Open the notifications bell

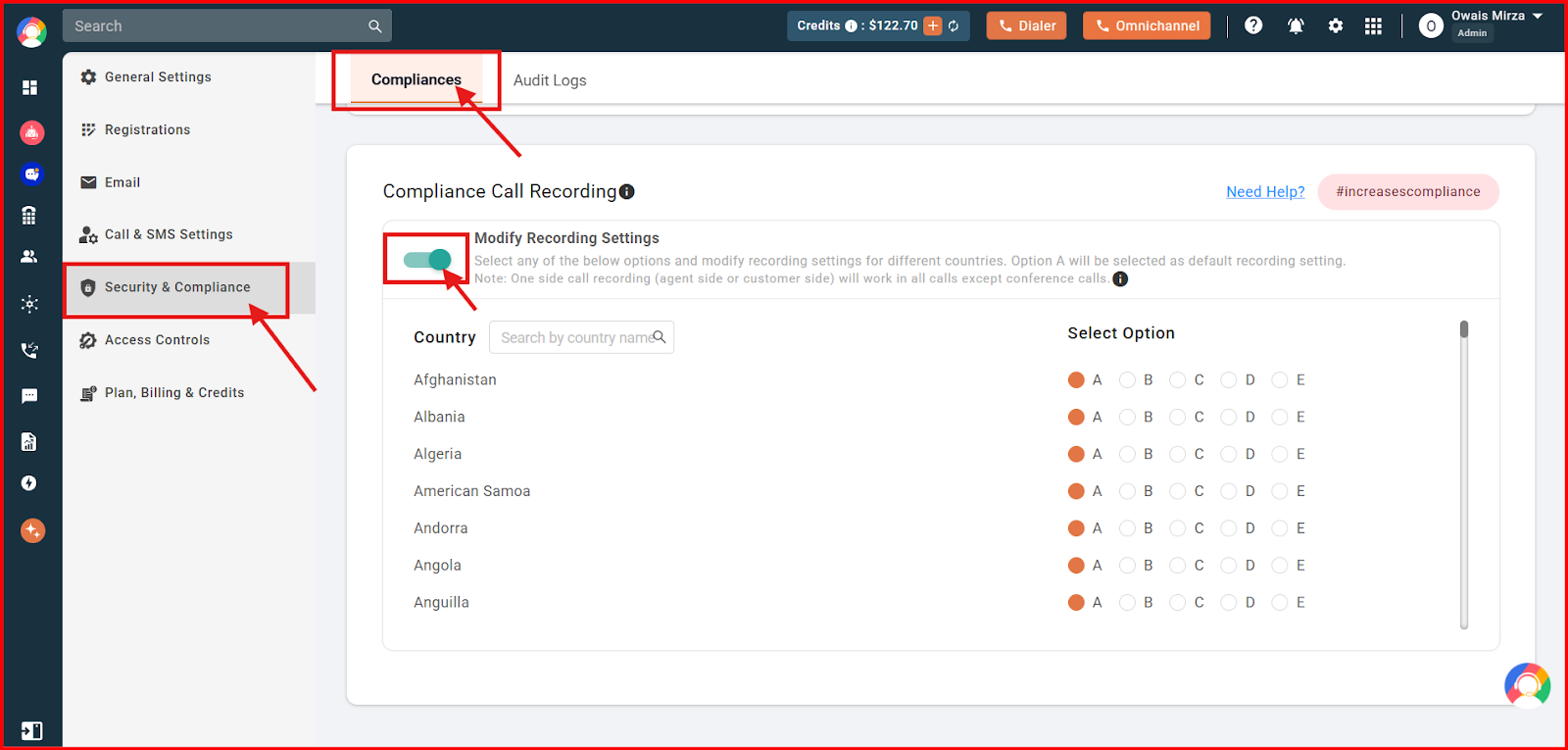tap(1296, 26)
